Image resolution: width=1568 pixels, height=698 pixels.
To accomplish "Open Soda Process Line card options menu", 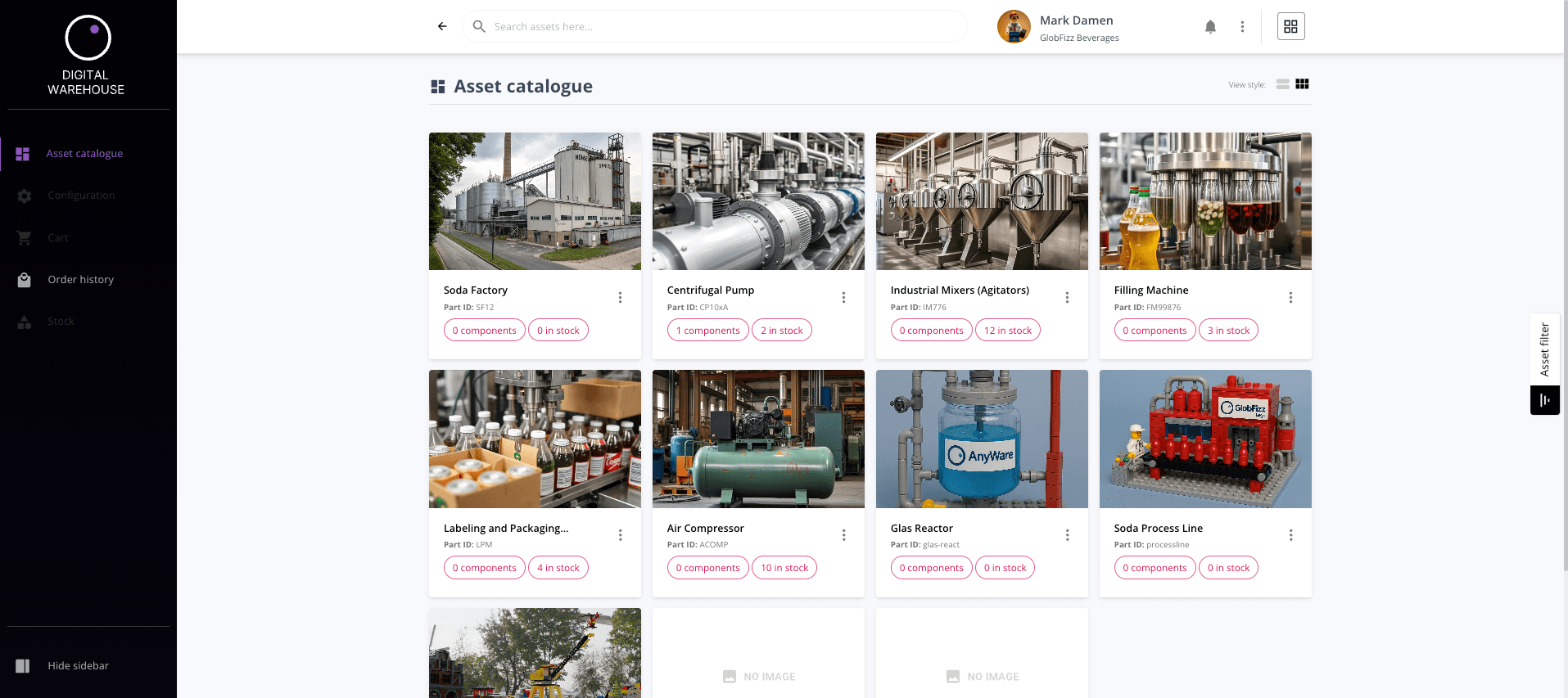I will pos(1290,535).
